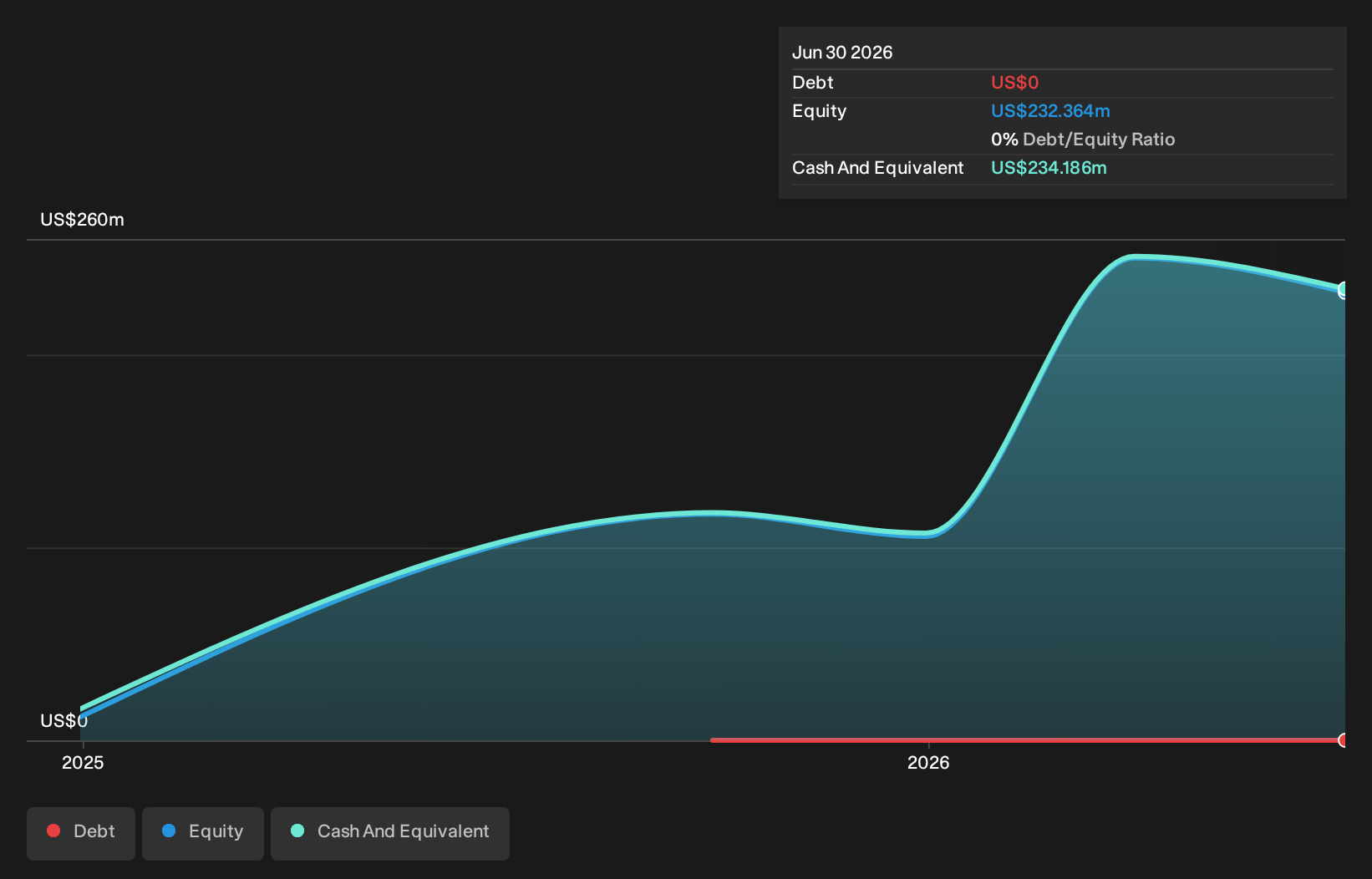Viewport: 1372px width, 879px height.
Task: Click the 2025 axis label
Action: (x=83, y=762)
